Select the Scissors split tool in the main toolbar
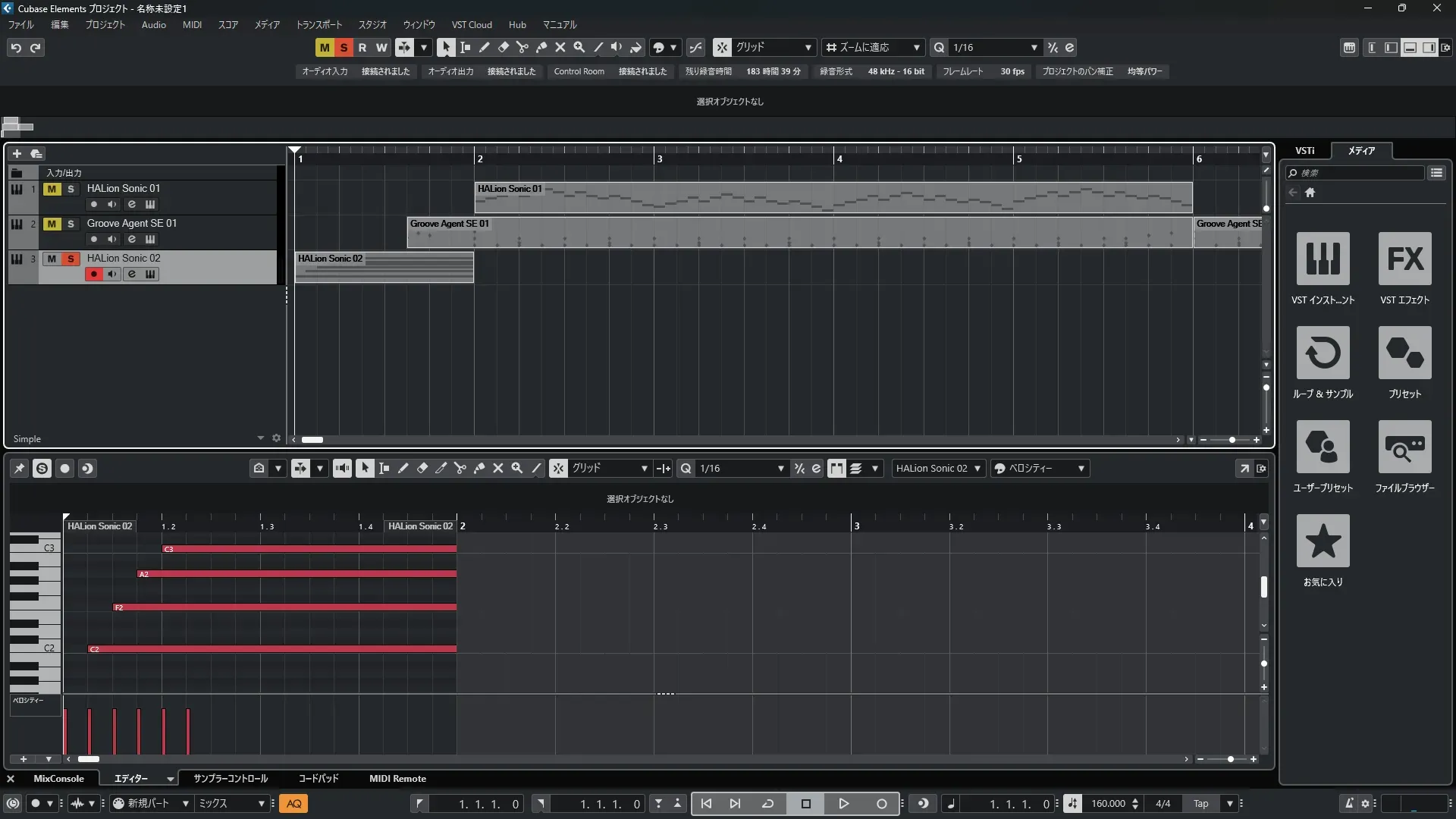 [x=522, y=47]
